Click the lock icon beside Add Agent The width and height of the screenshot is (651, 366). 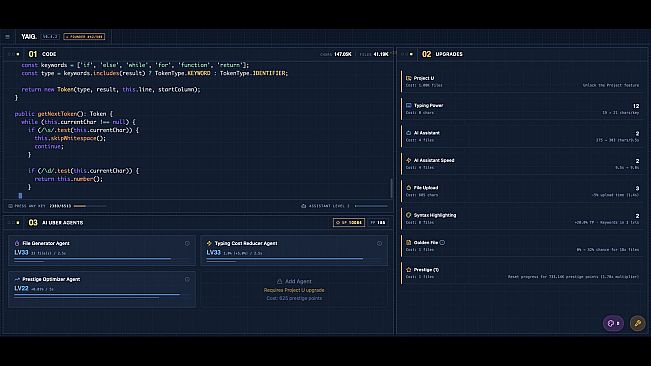click(279, 281)
